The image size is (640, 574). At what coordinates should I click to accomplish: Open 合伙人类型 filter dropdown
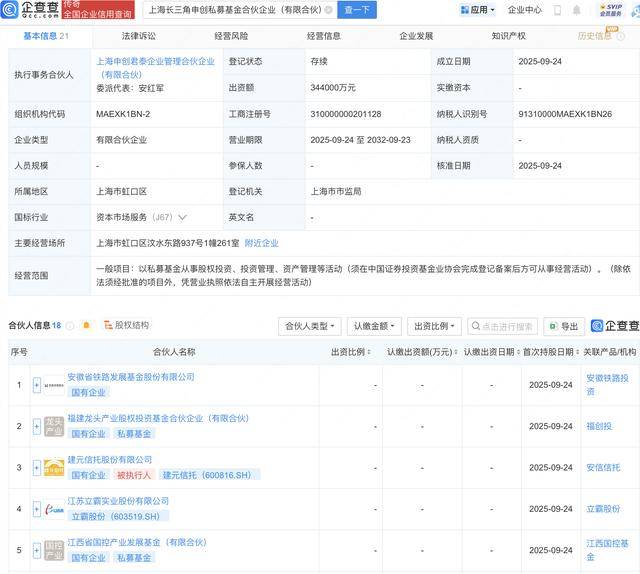(x=310, y=326)
